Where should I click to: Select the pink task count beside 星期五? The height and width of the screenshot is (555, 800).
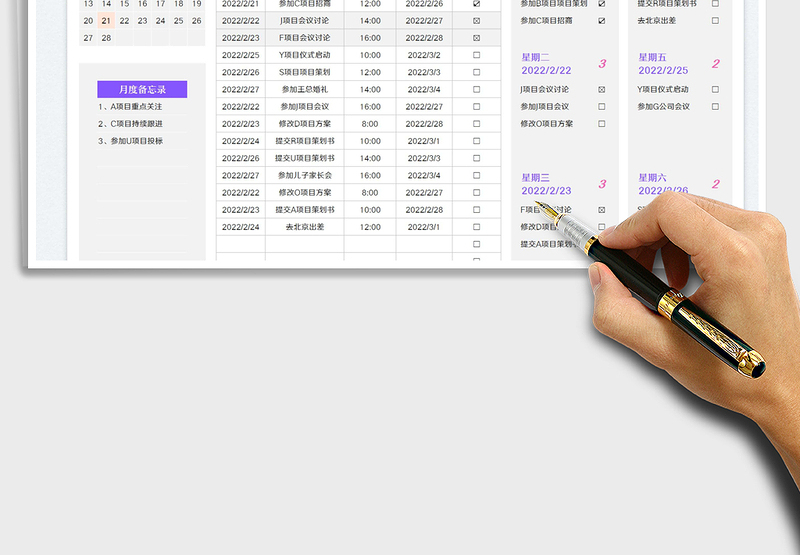[x=715, y=64]
